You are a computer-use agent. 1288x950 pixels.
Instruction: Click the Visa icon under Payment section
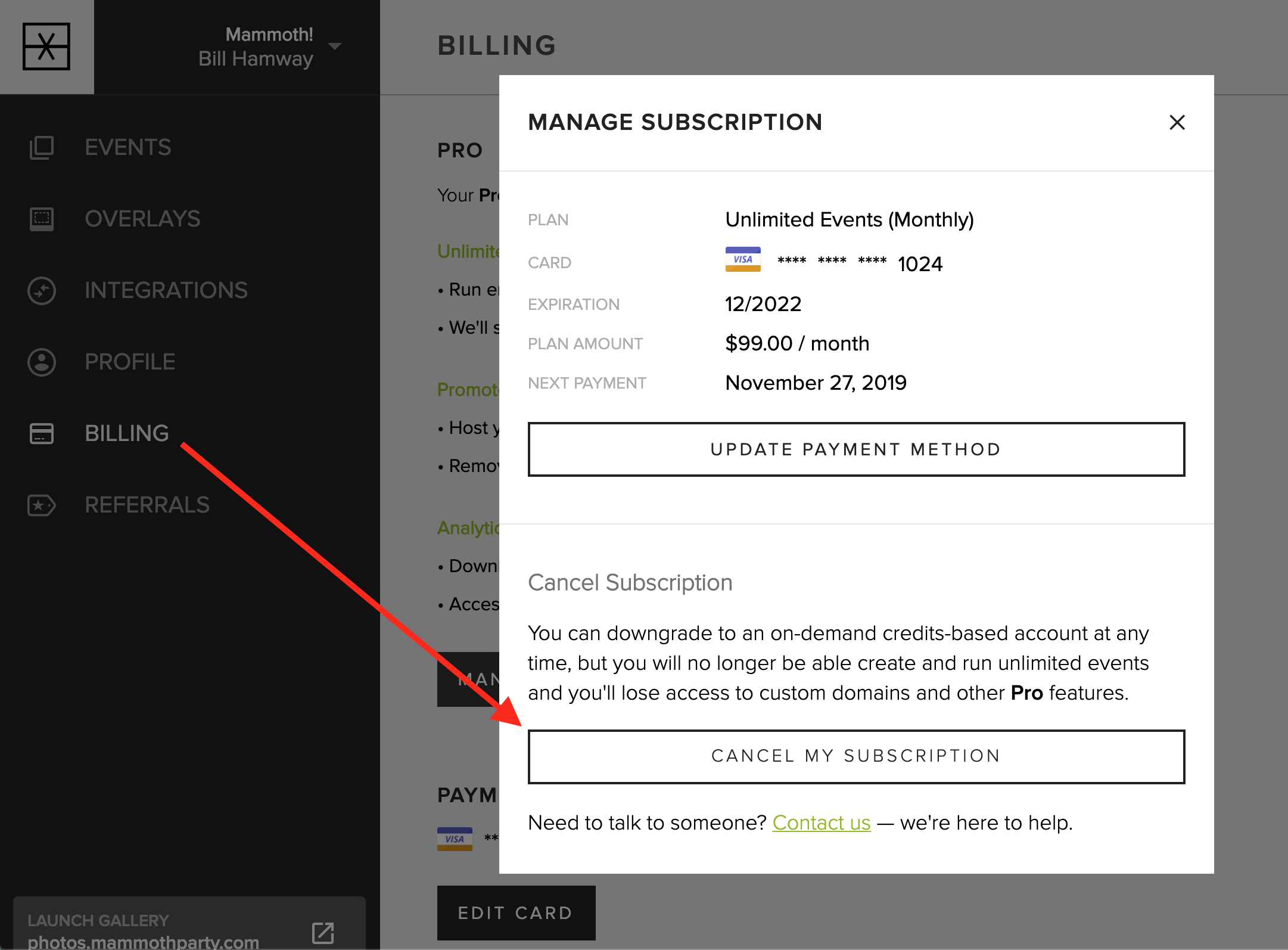point(455,839)
